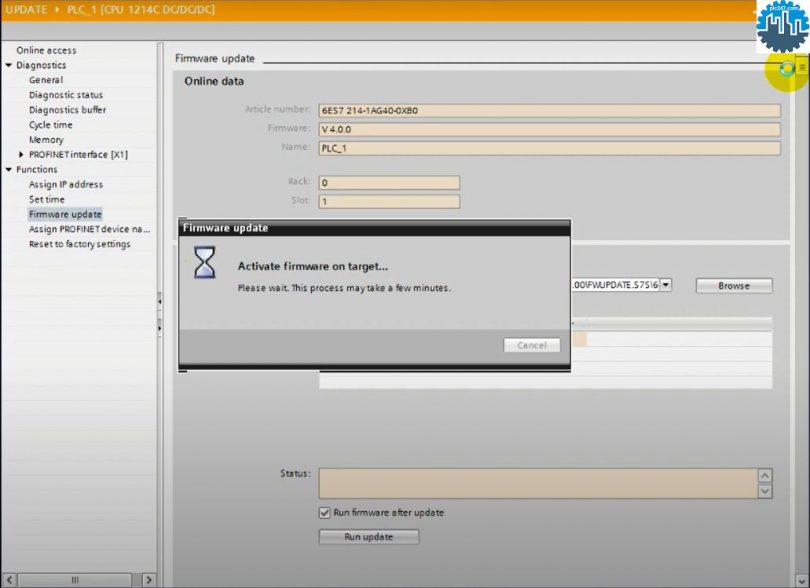The width and height of the screenshot is (810, 588).
Task: Open Memory diagnostics page
Action: tap(46, 140)
